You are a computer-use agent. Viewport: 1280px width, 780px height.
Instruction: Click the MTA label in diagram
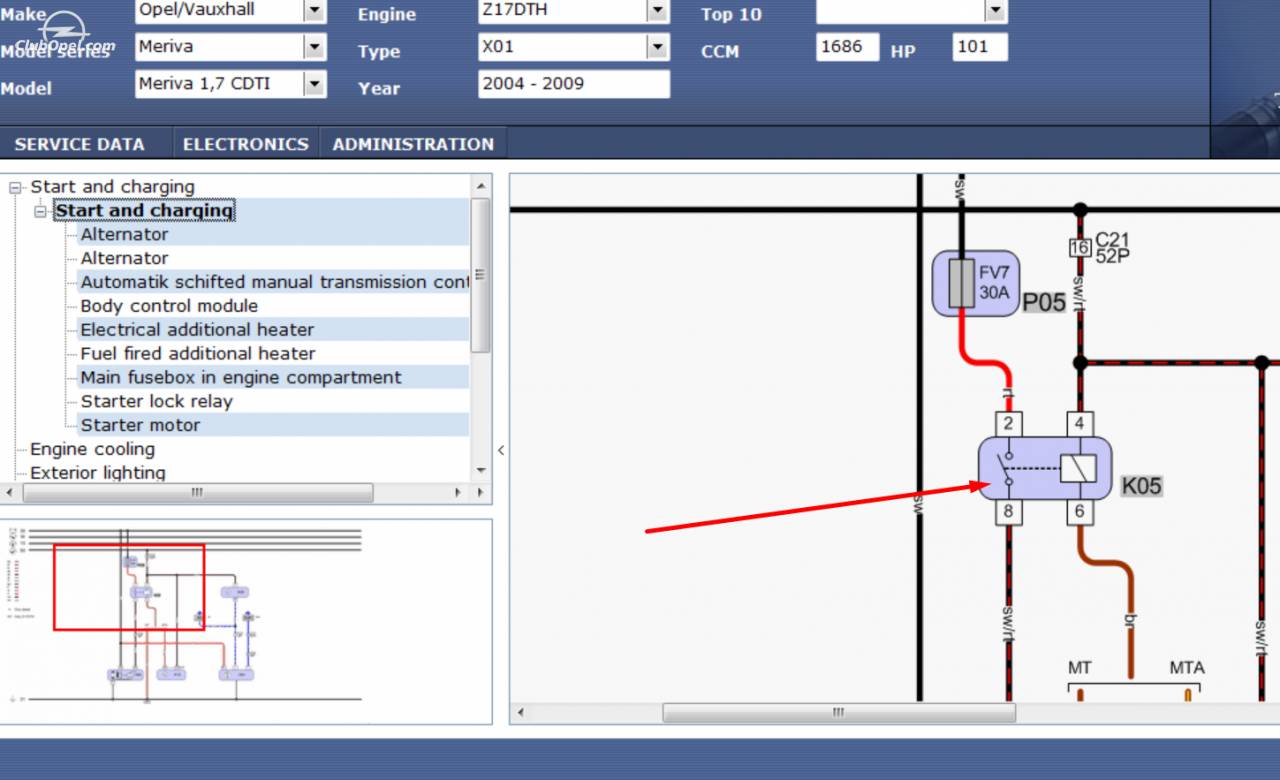[x=1187, y=668]
